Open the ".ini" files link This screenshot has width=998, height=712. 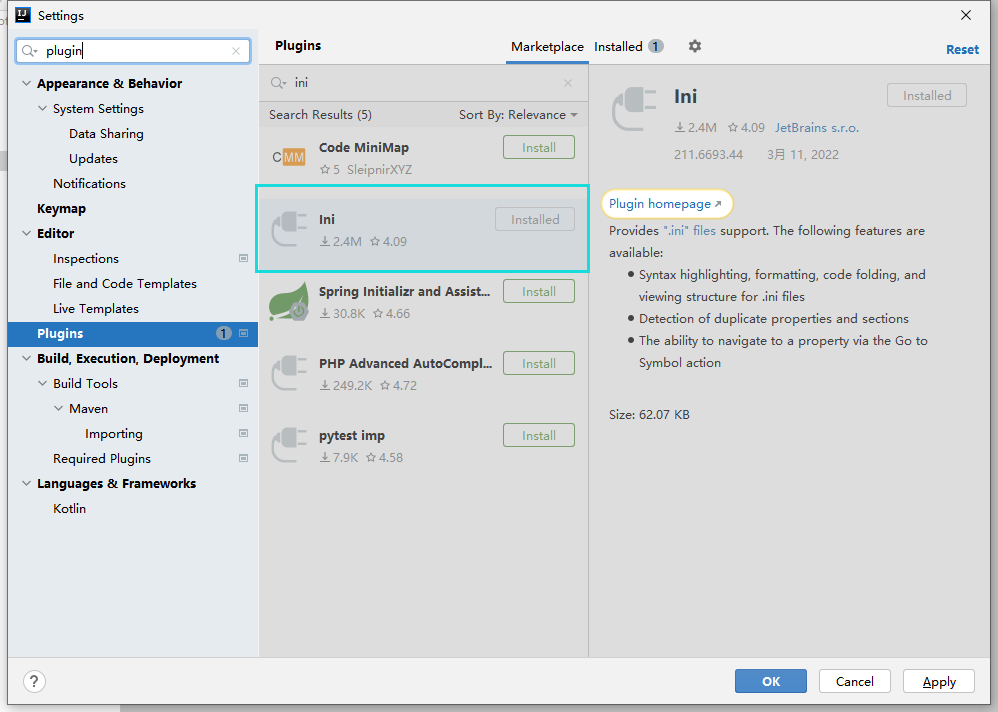click(689, 230)
